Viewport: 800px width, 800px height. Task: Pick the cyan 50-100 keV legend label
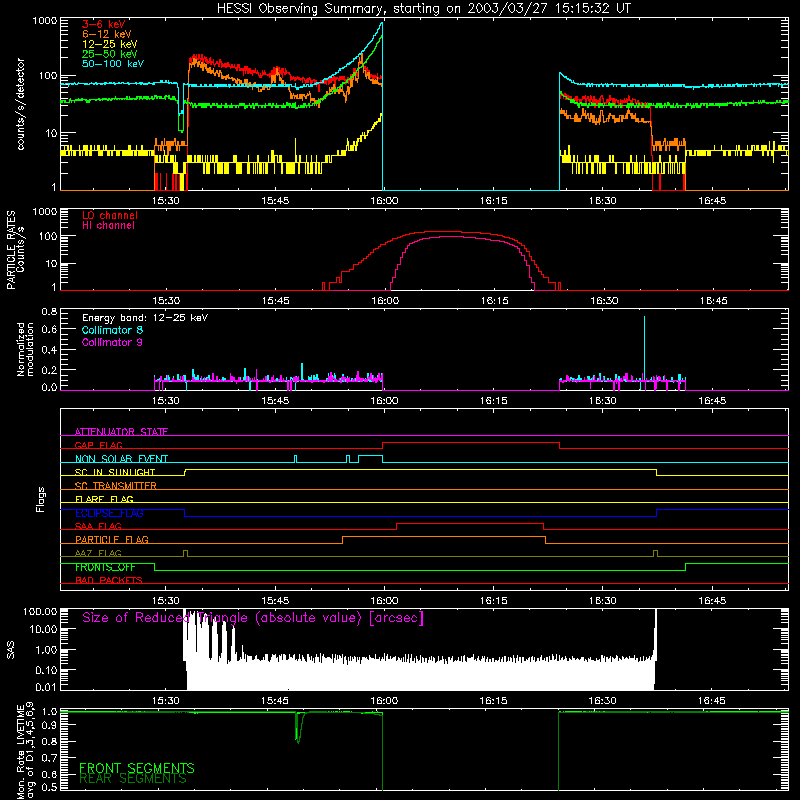pos(112,64)
